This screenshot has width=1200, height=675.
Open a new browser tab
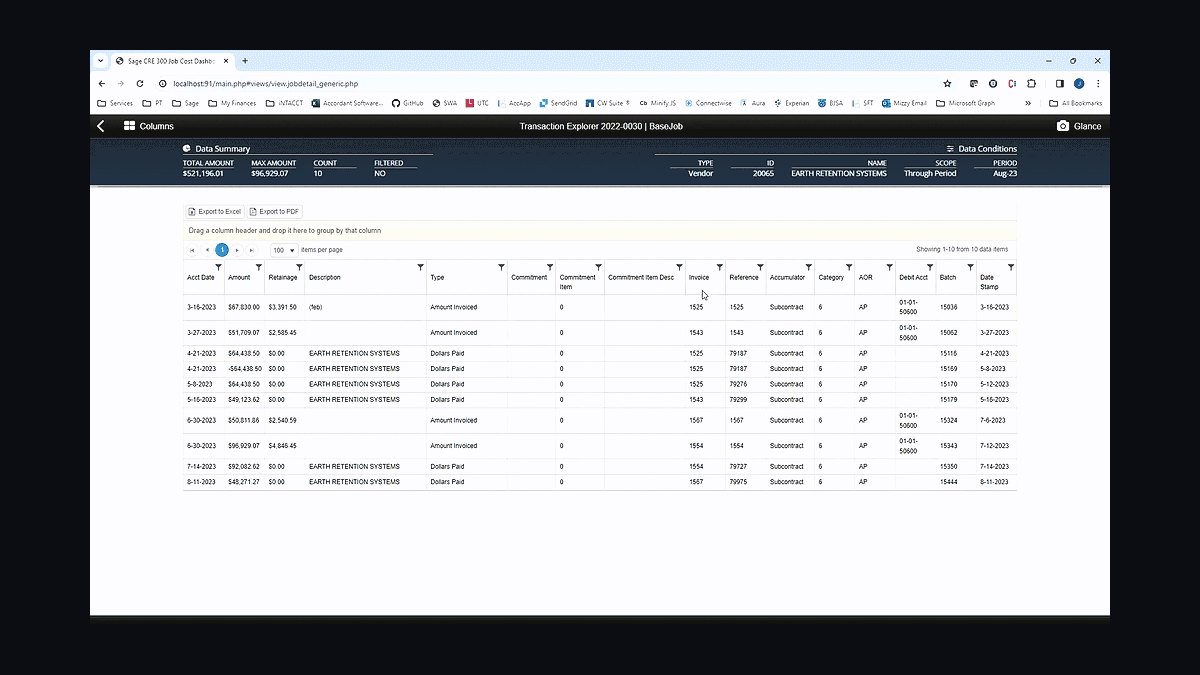(245, 61)
